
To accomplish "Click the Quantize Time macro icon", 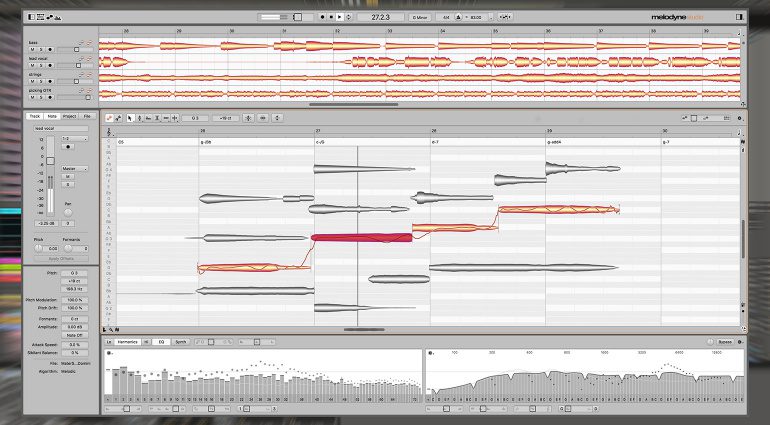I will point(263,118).
